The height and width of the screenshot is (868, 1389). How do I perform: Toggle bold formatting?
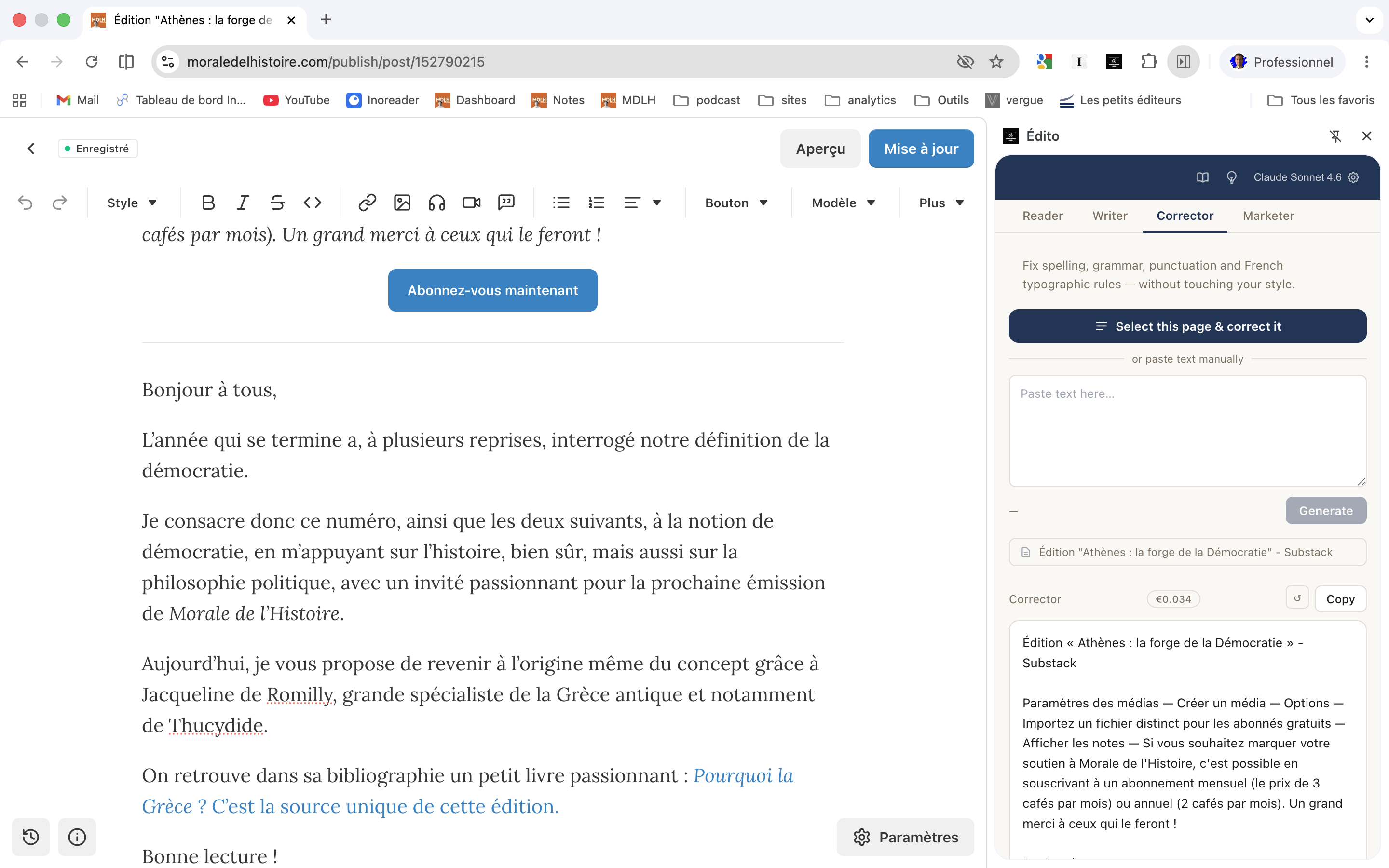208,203
